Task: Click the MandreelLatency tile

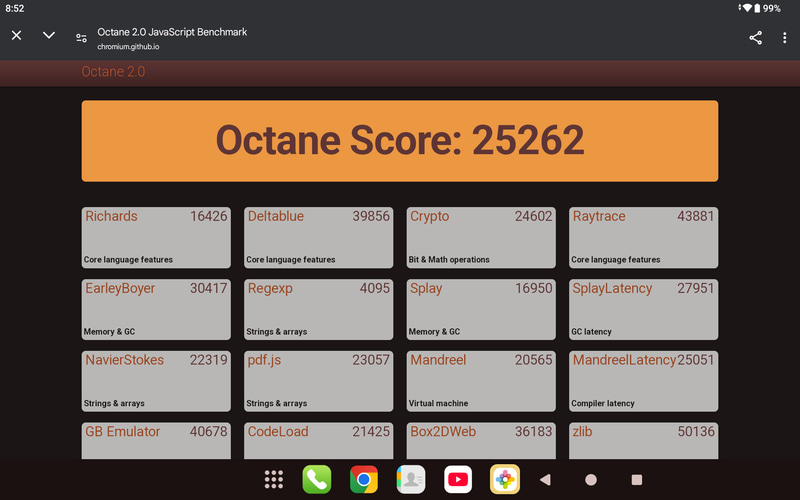Action: (643, 381)
